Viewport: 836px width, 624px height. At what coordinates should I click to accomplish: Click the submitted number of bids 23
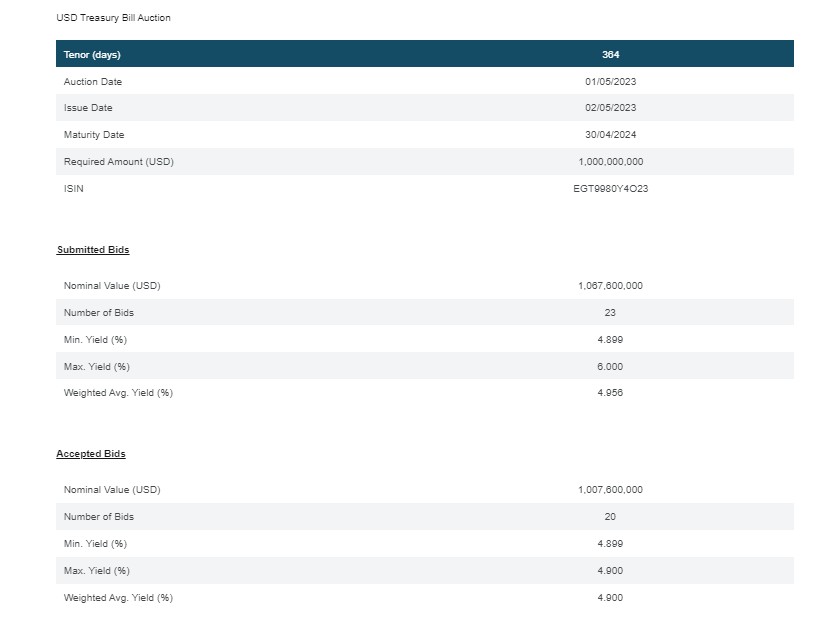(x=610, y=313)
